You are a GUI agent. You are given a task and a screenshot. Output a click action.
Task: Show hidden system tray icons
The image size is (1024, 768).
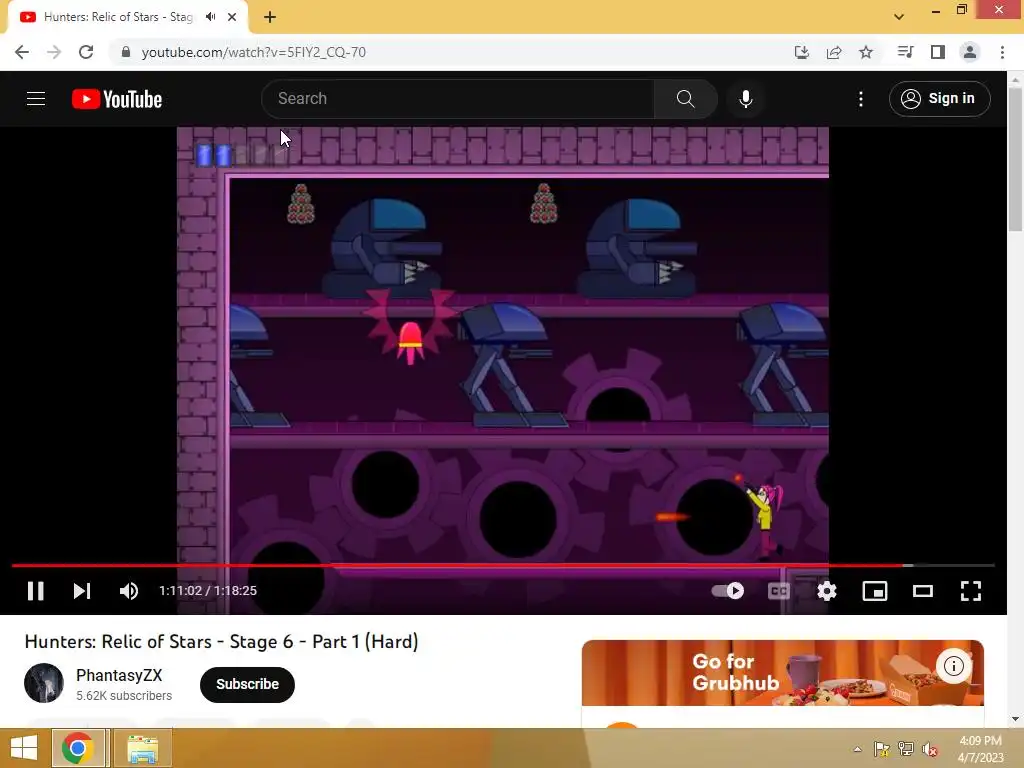click(857, 749)
